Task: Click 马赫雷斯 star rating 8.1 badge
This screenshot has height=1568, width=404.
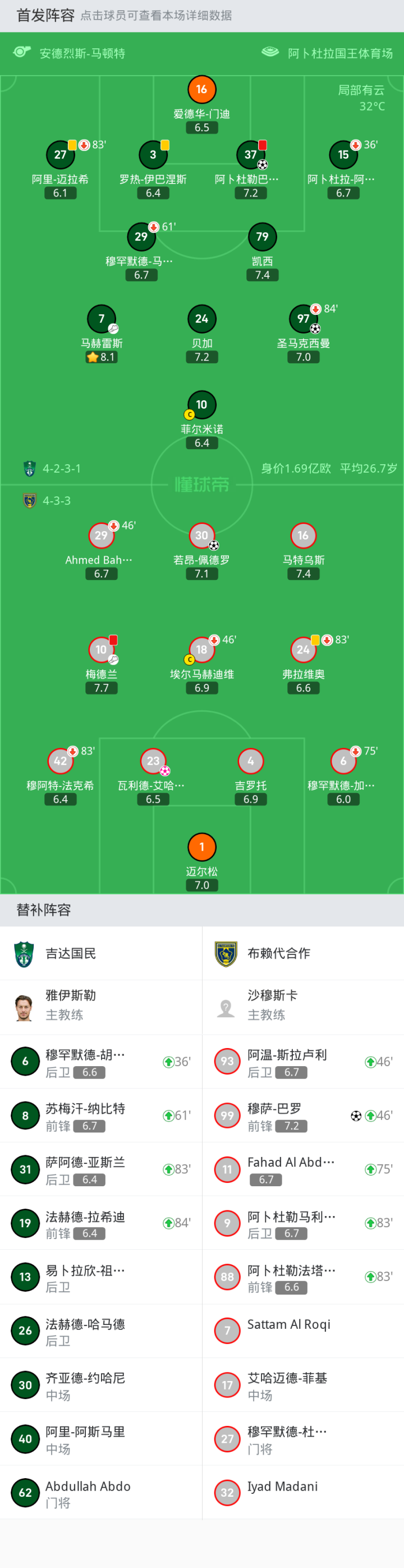Action: 102,357
